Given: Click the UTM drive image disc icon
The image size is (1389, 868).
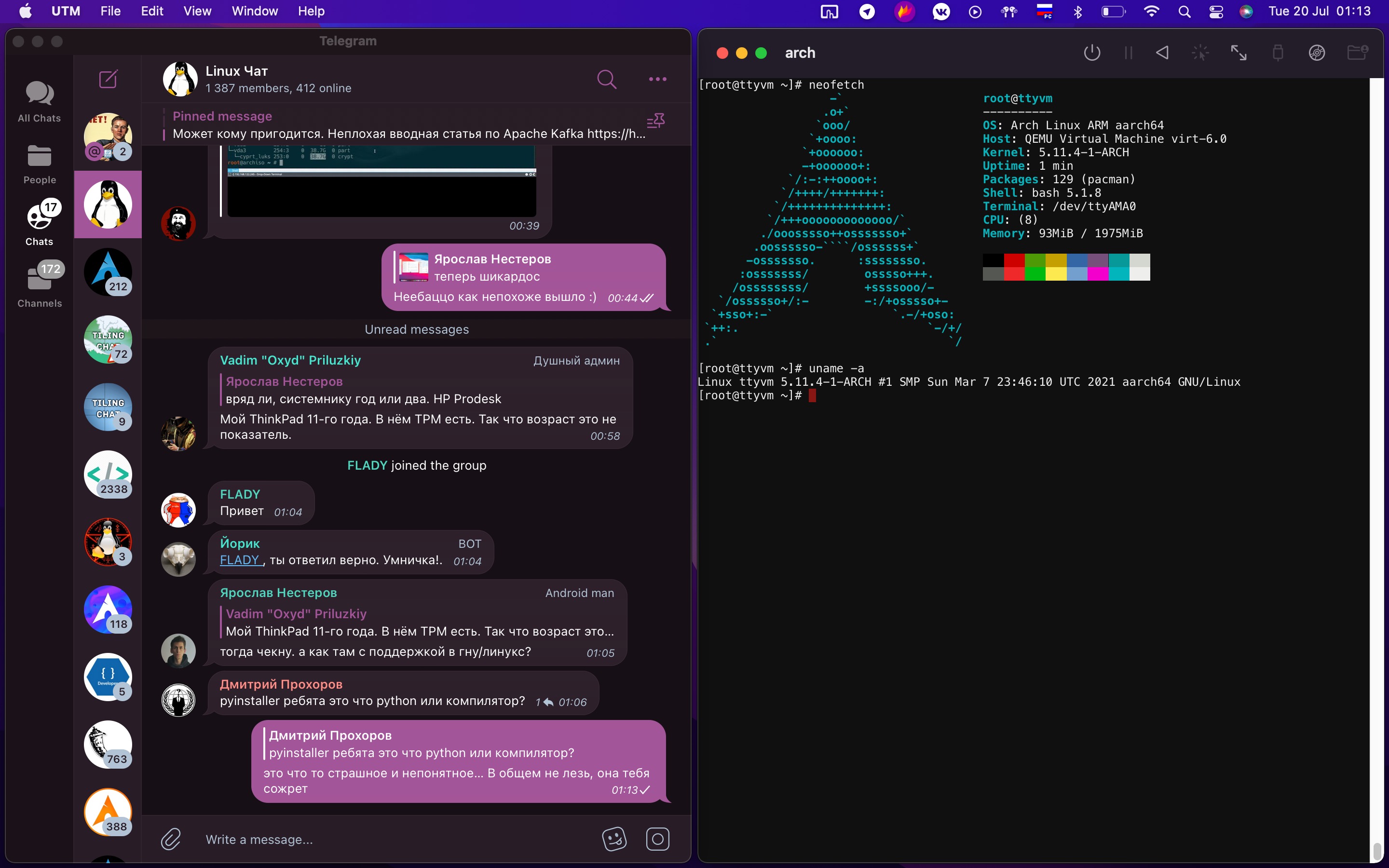Looking at the screenshot, I should tap(1316, 54).
